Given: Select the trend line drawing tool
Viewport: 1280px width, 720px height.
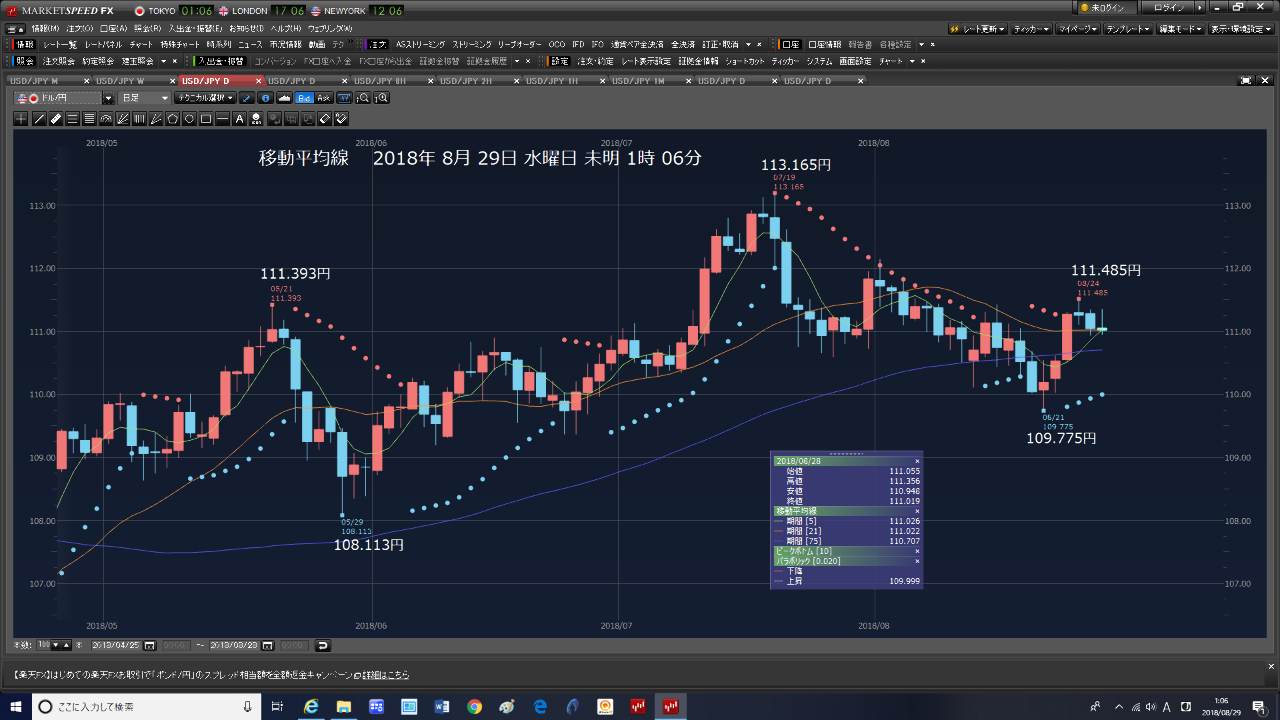Looking at the screenshot, I should click(39, 119).
